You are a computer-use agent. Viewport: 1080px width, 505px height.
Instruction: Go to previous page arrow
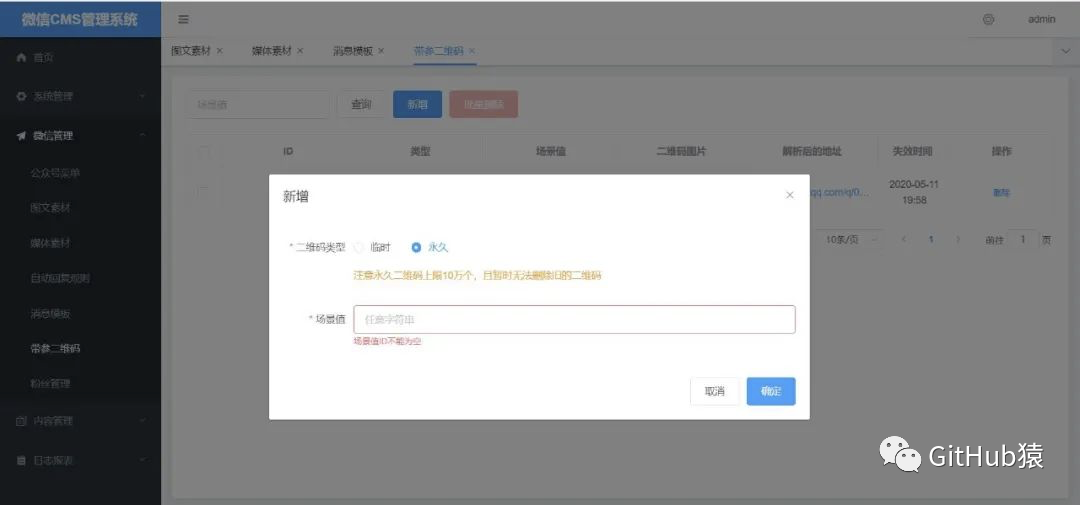(904, 240)
